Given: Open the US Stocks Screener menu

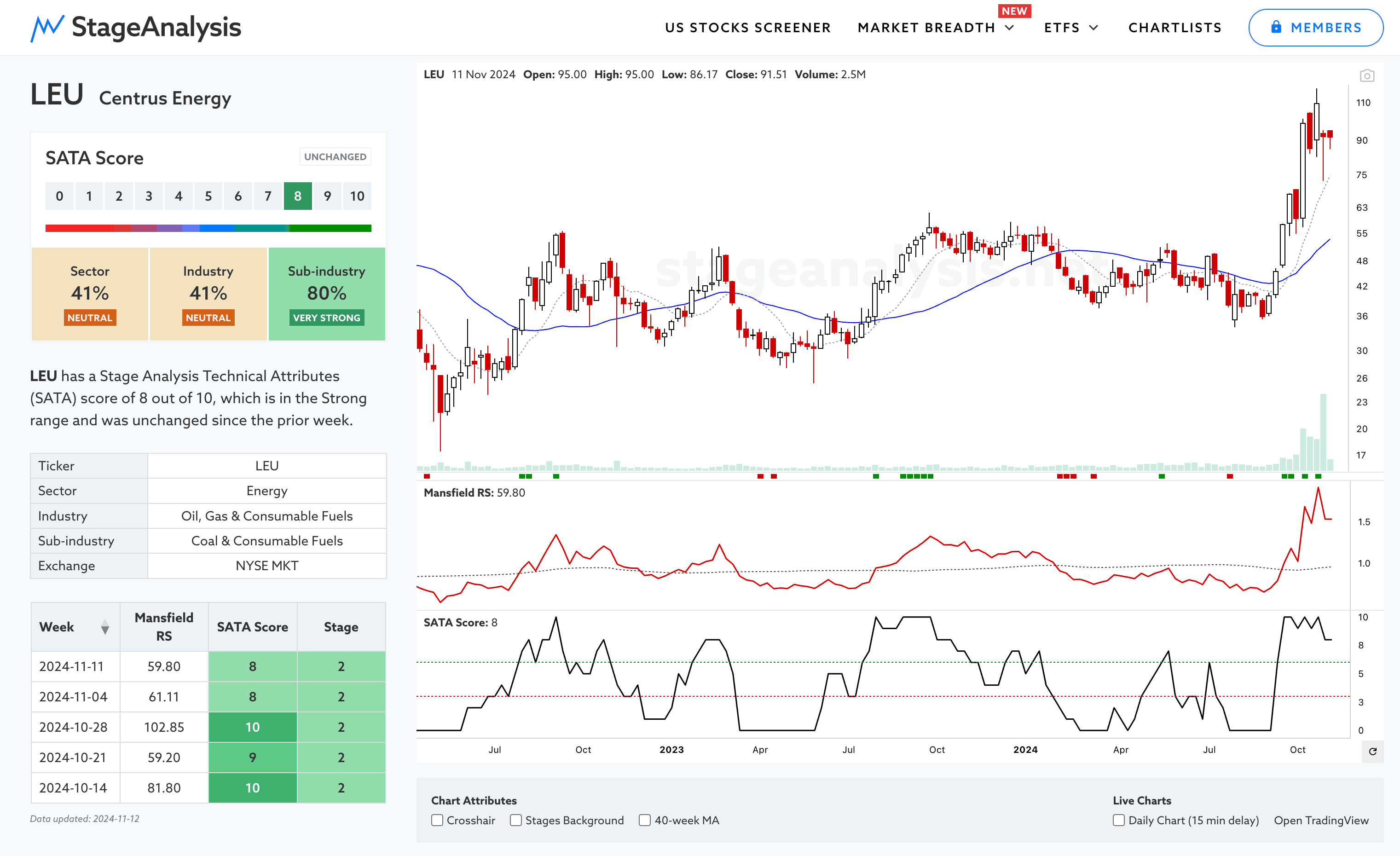Looking at the screenshot, I should tap(748, 28).
